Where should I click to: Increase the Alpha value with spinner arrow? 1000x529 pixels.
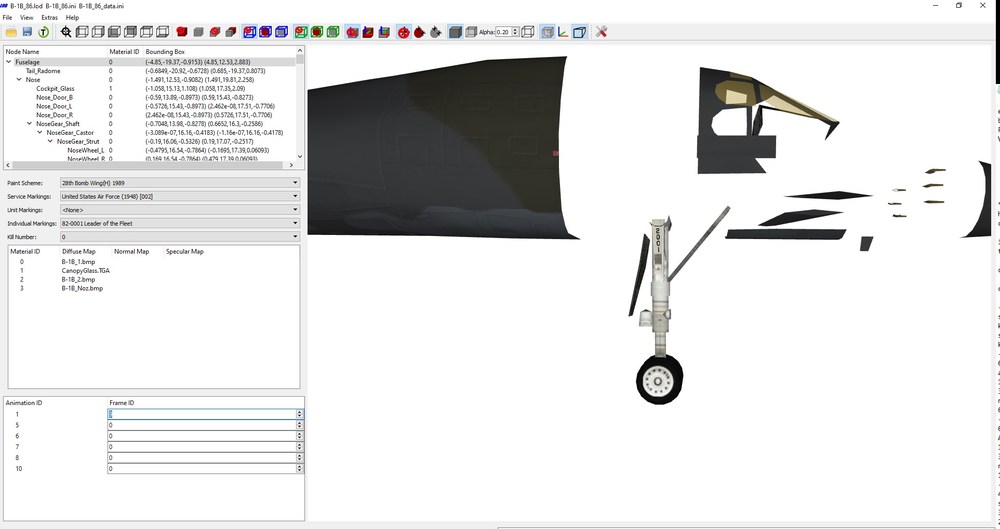tap(515, 29)
